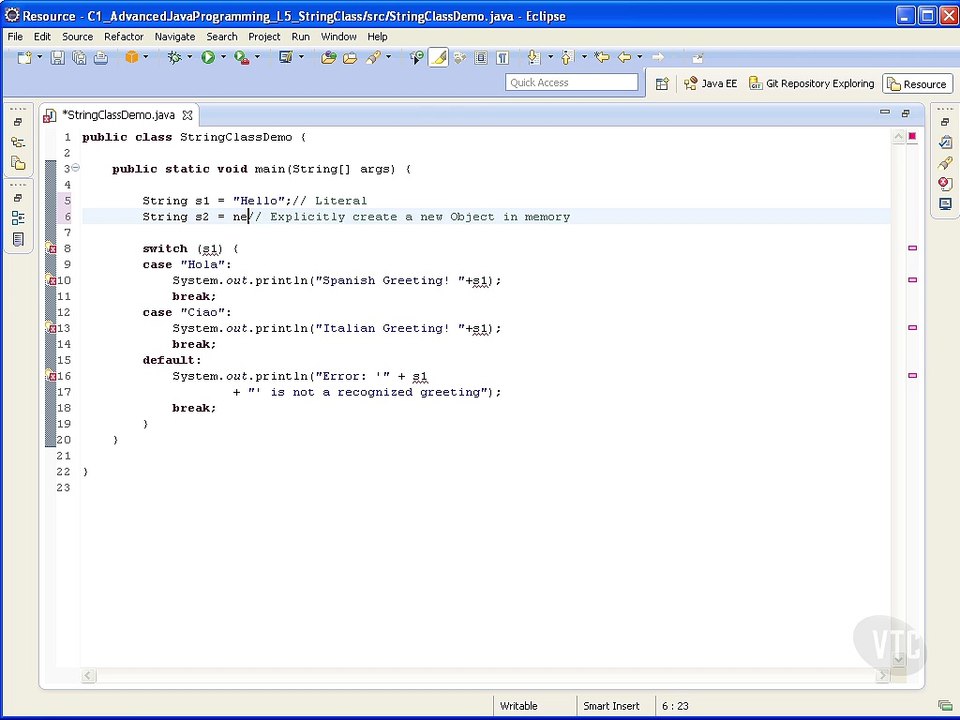The width and height of the screenshot is (960, 720).
Task: Toggle Show Whitespace Characters pilcrow icon
Action: click(503, 58)
